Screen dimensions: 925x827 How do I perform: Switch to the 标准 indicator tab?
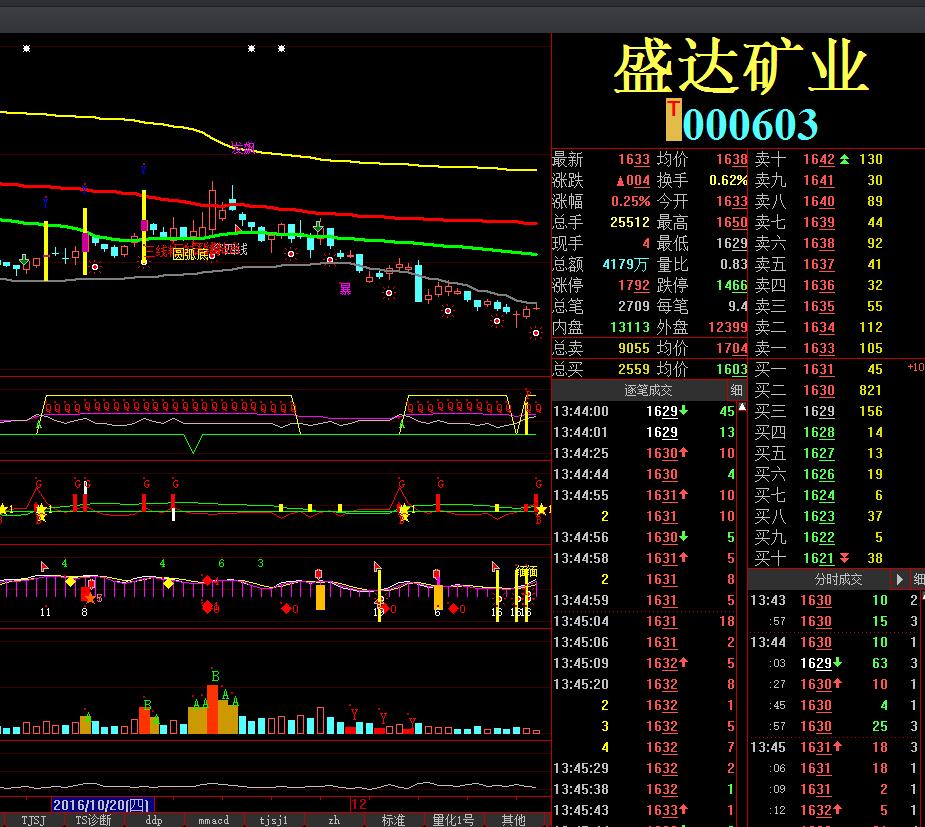393,820
